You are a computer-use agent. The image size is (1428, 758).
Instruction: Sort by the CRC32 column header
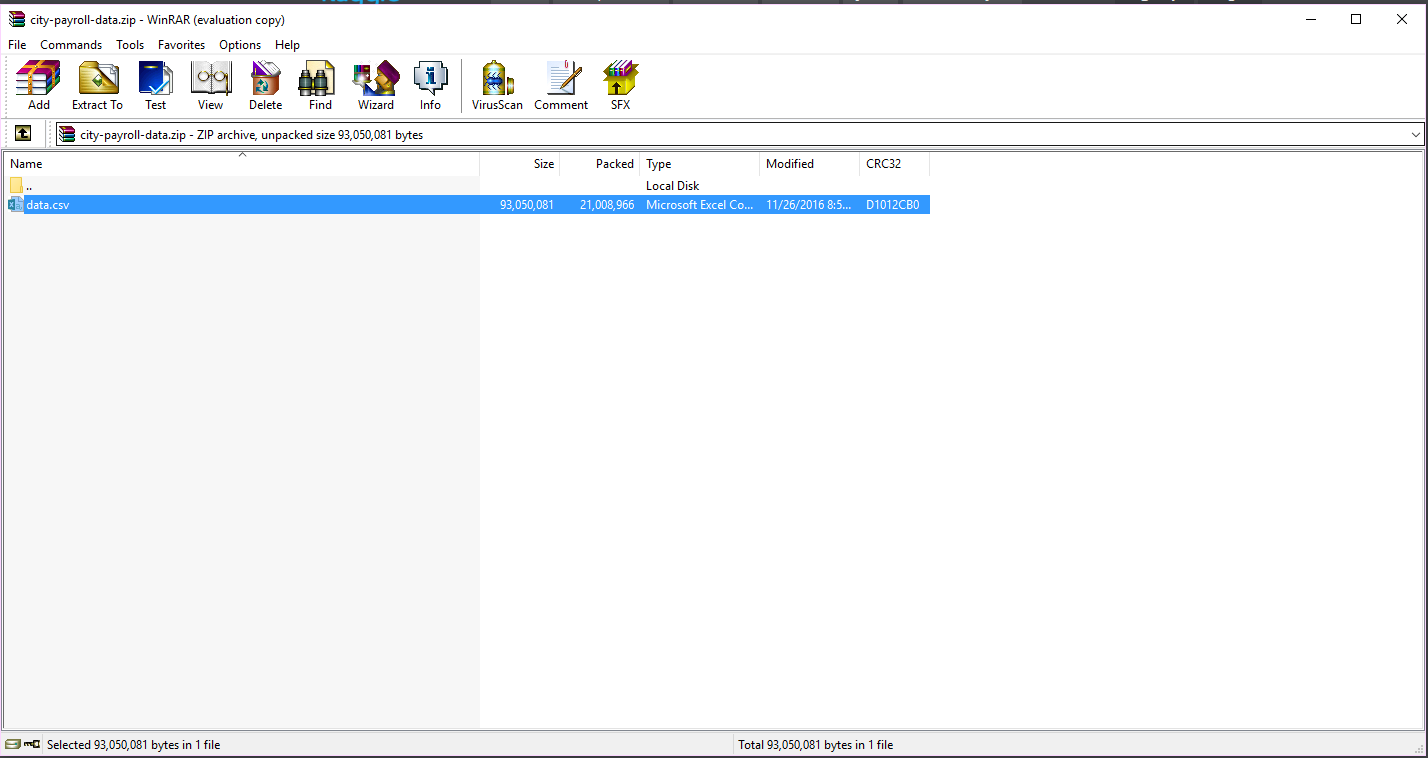[895, 164]
